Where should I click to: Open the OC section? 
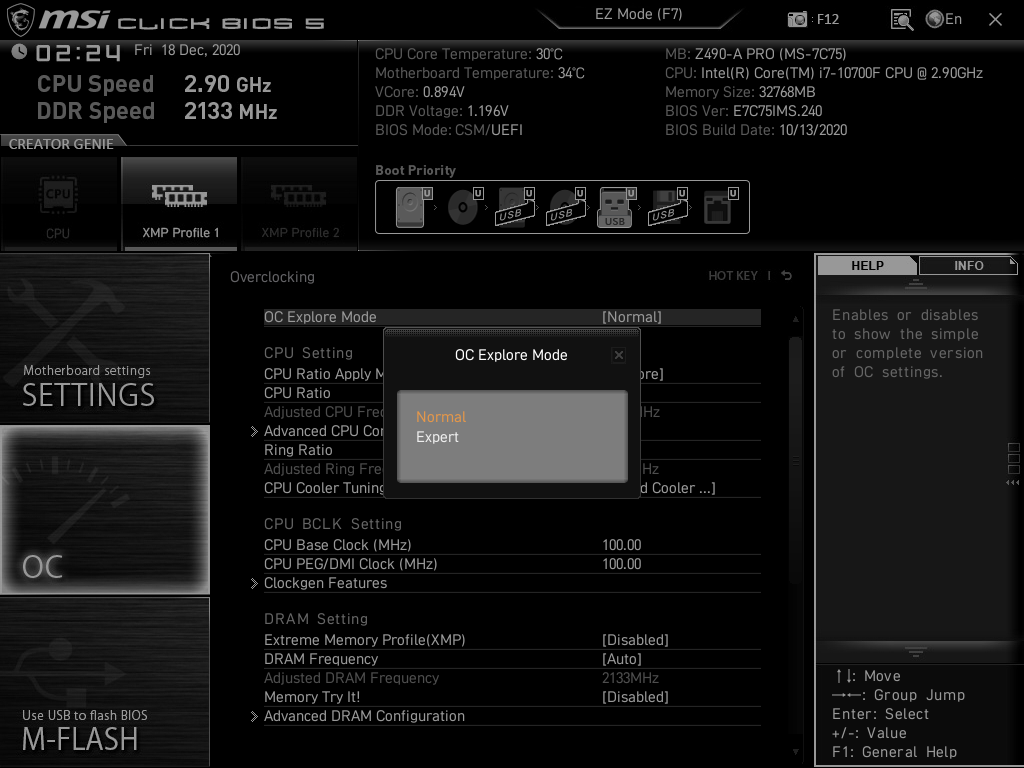(x=104, y=510)
